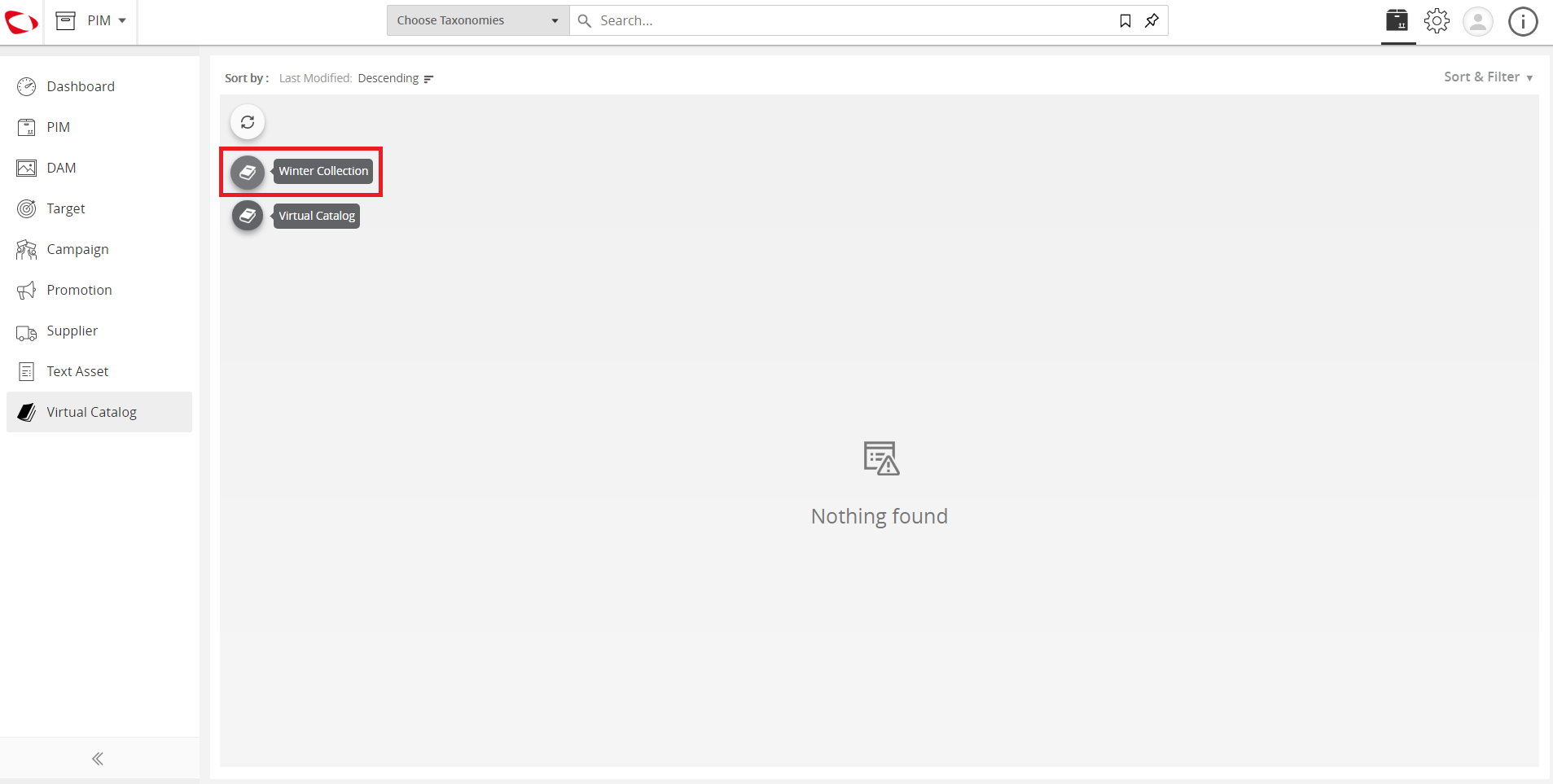1553x784 pixels.
Task: Open DAM in the sidebar
Action: click(x=99, y=168)
